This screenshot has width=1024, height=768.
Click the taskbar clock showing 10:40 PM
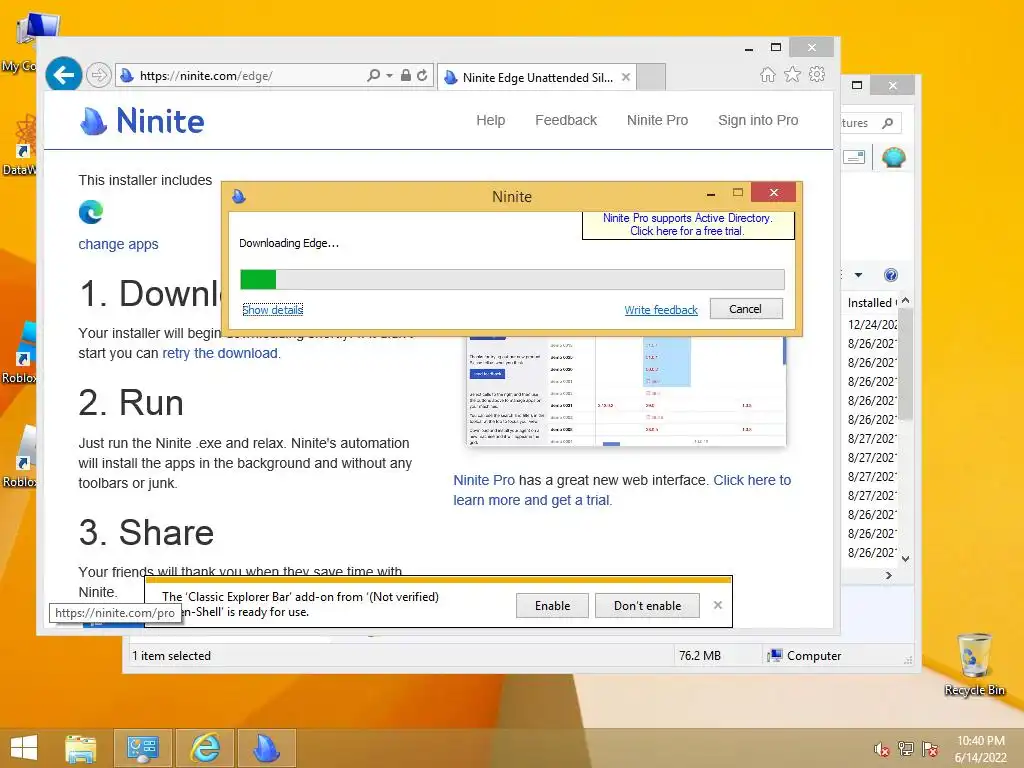[x=980, y=749]
